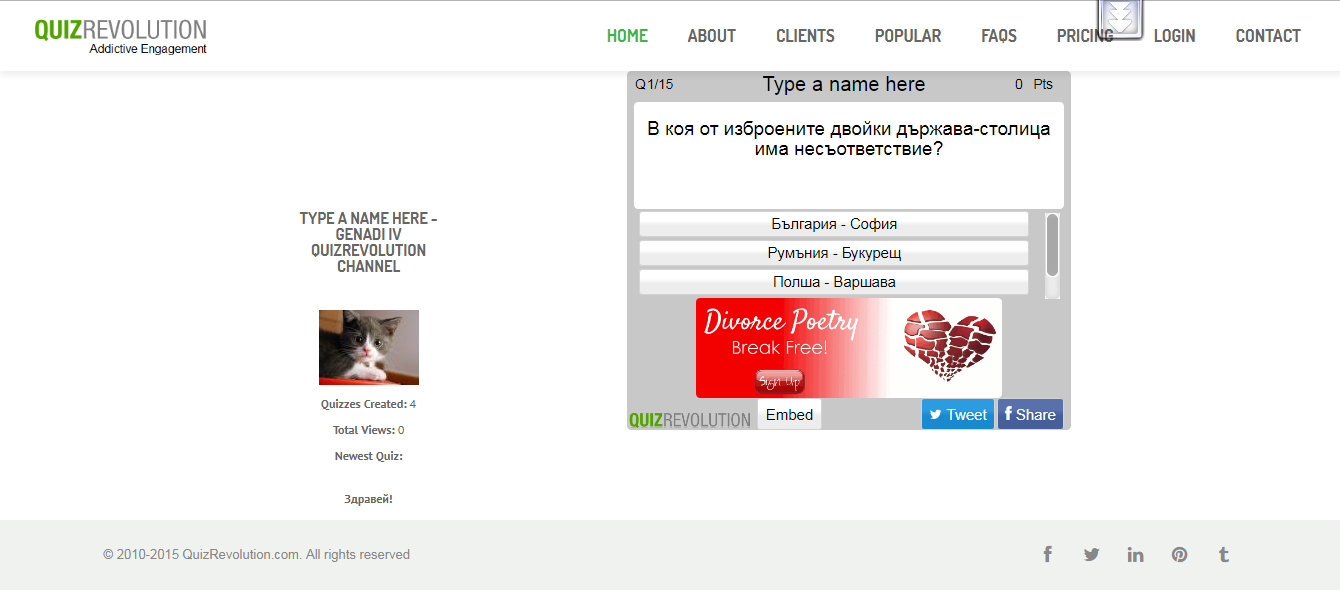The height and width of the screenshot is (590, 1340).
Task: Open the Tumblr icon in the footer
Action: (1223, 554)
